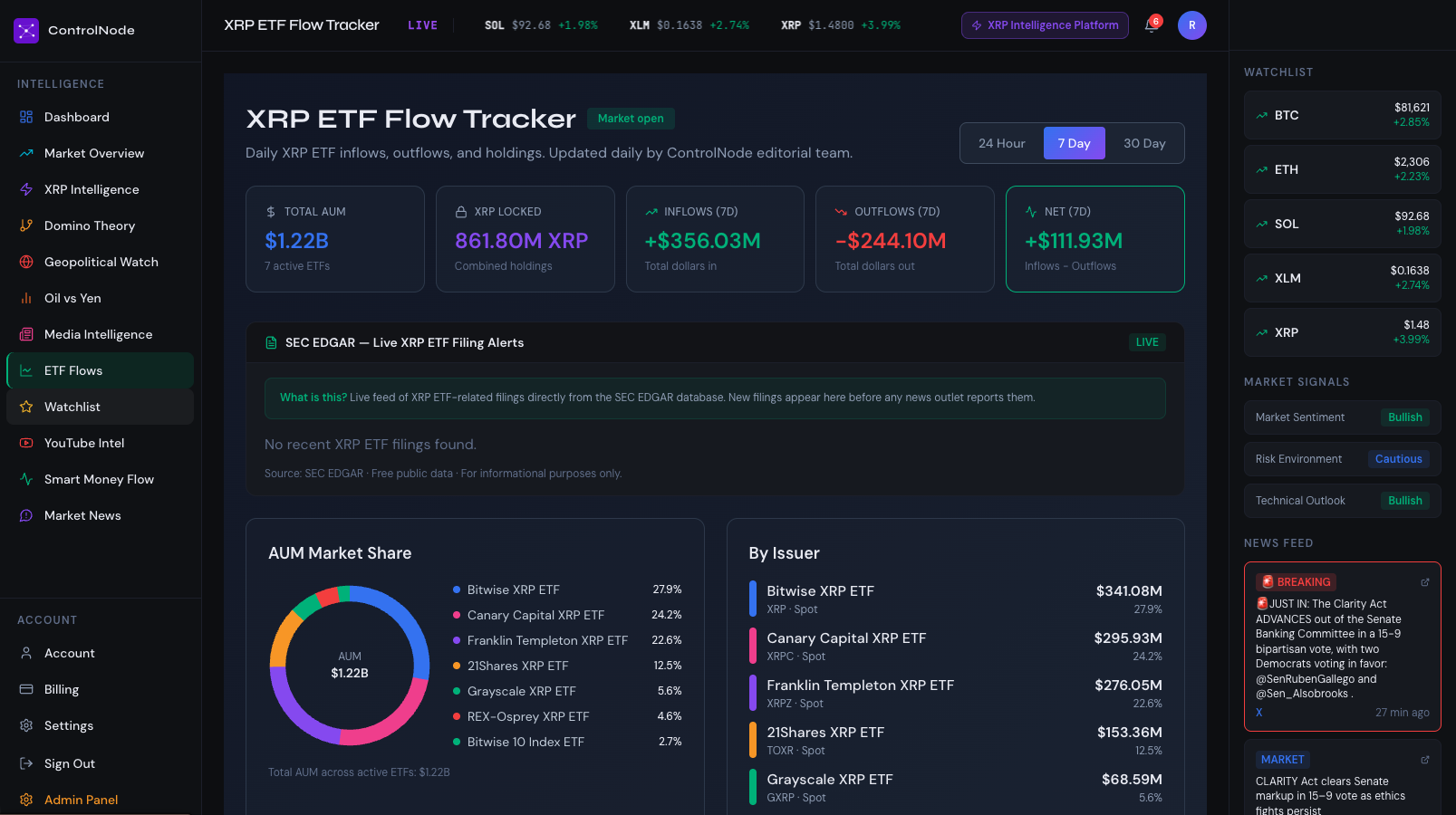Click the Canary Capital XRP ETF legend dot
Image resolution: width=1456 pixels, height=815 pixels.
457,615
